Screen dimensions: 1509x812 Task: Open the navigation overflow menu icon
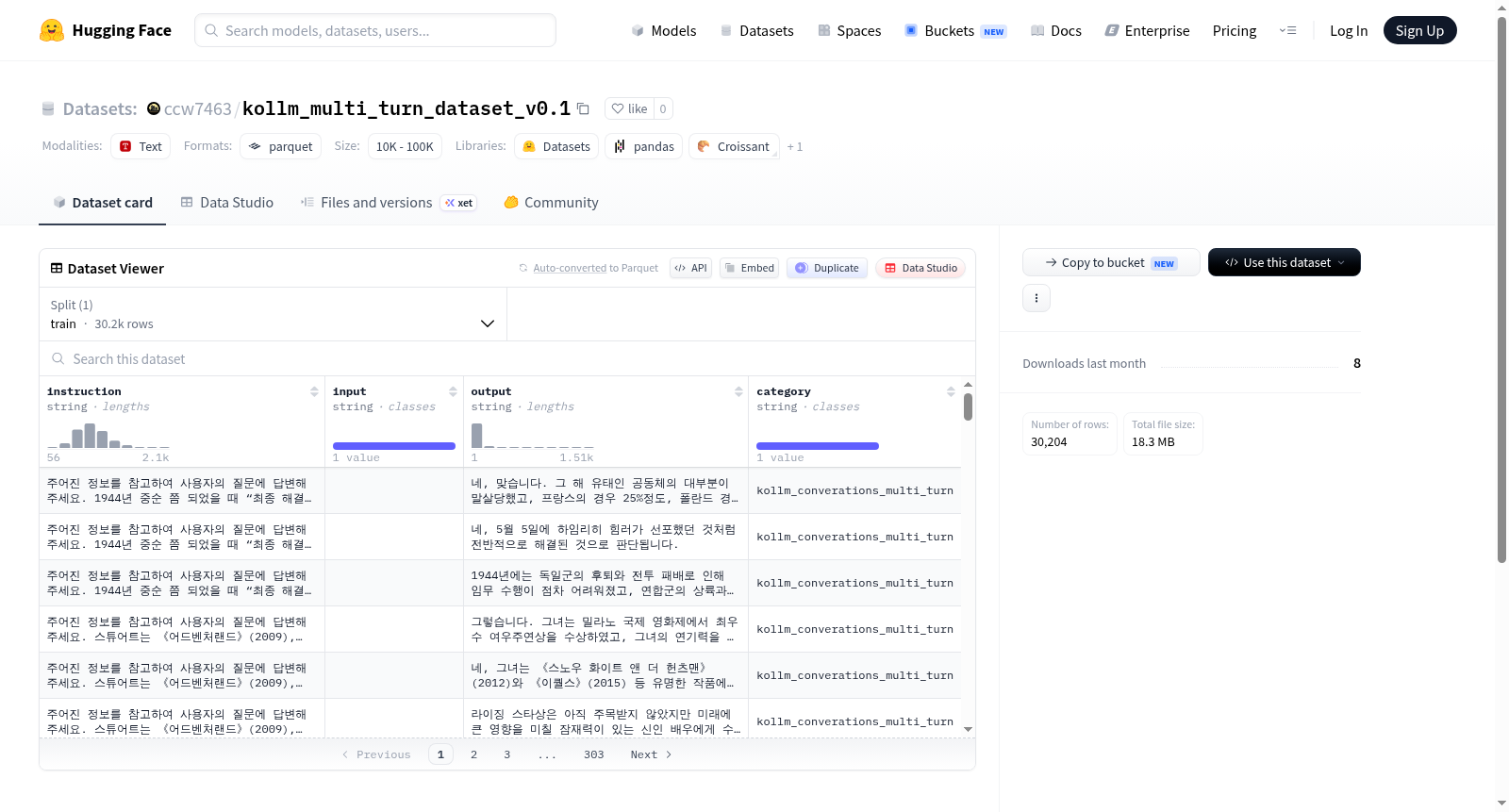(x=1287, y=30)
